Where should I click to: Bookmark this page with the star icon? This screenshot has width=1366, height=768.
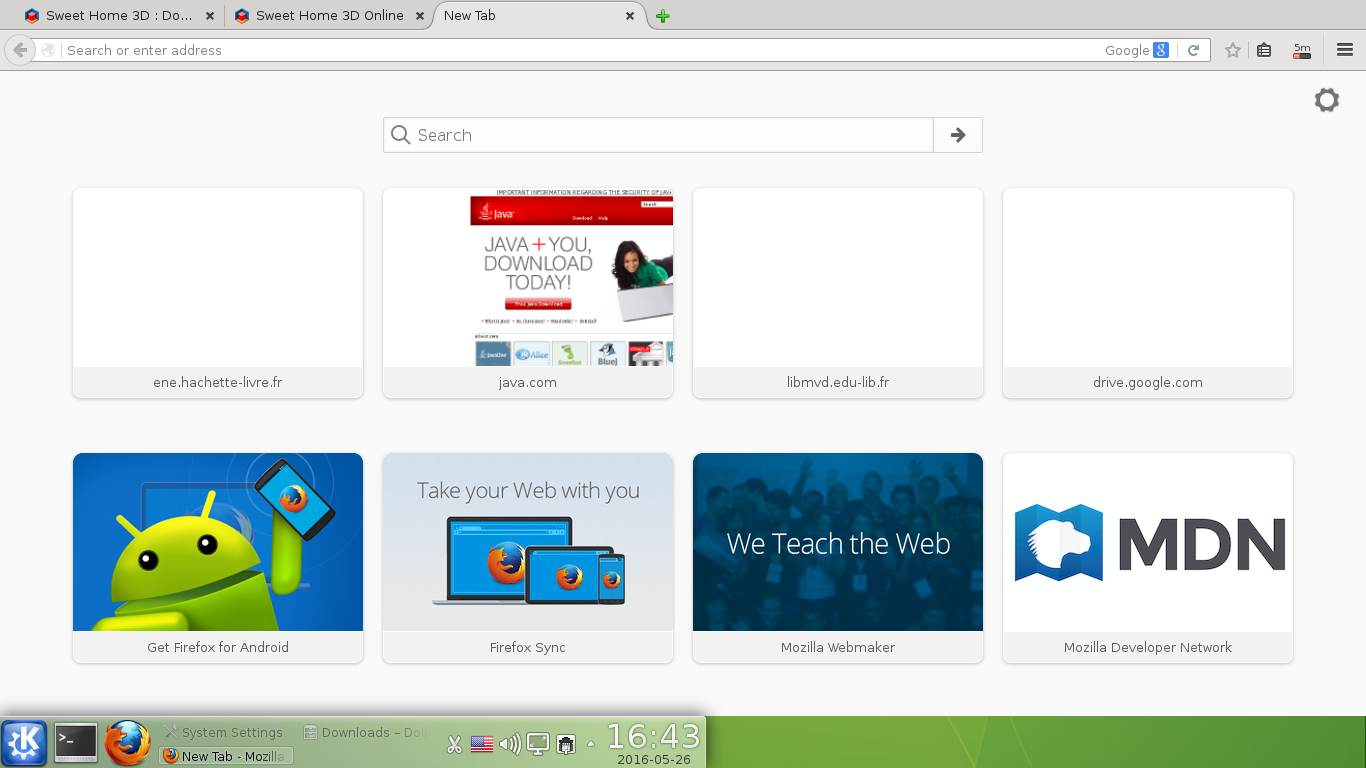point(1233,50)
